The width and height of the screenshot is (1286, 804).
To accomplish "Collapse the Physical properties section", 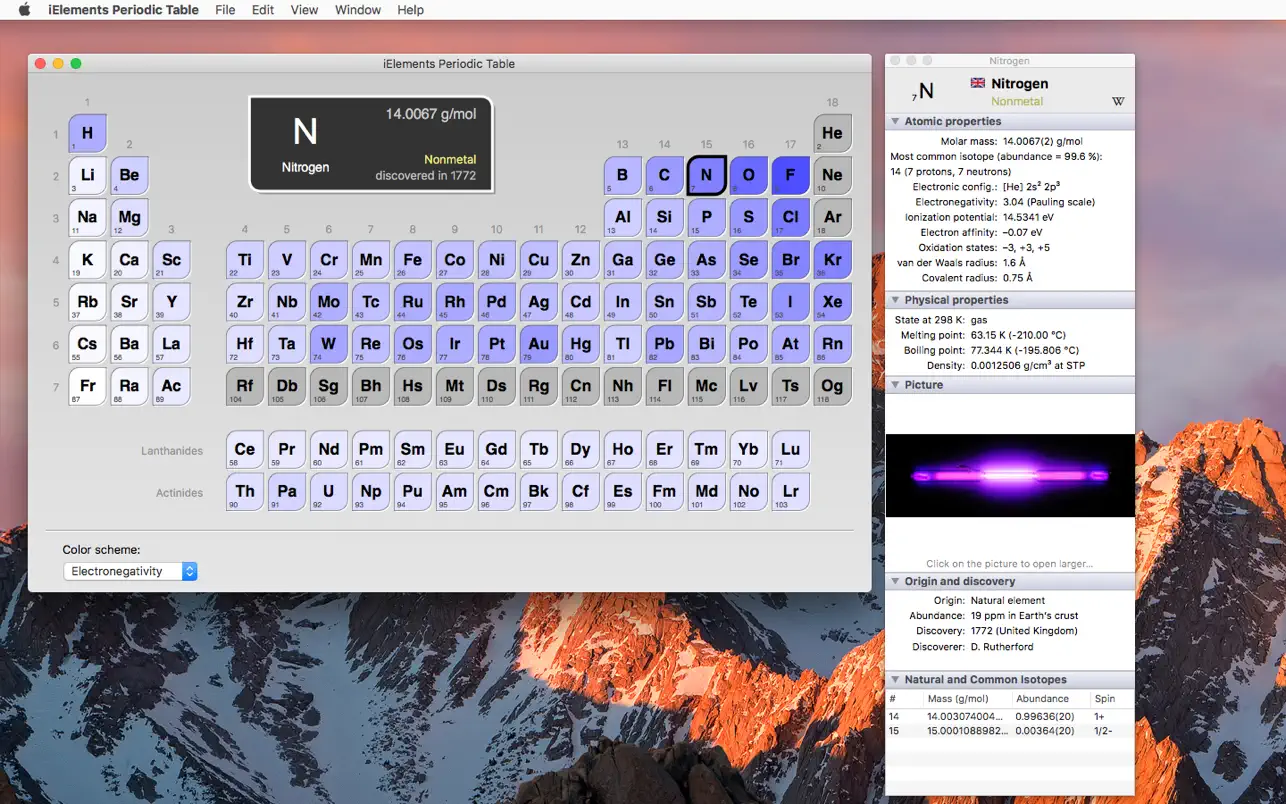I will click(895, 299).
